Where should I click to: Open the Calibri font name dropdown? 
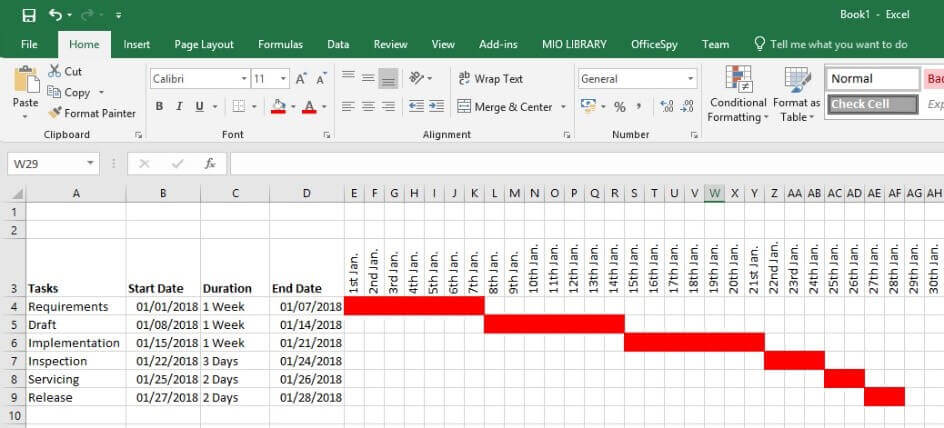click(244, 79)
